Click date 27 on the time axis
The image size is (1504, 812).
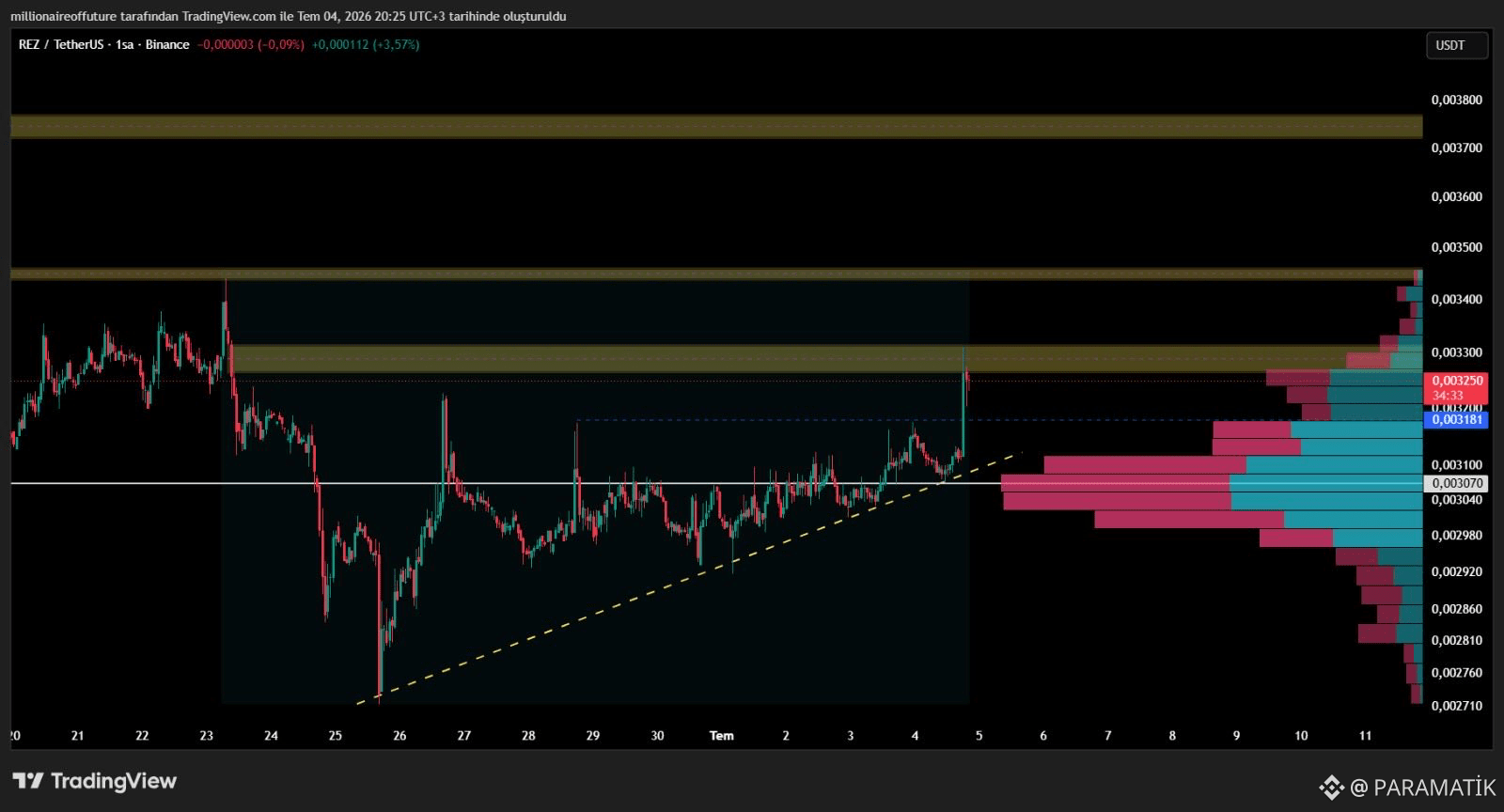pos(464,736)
